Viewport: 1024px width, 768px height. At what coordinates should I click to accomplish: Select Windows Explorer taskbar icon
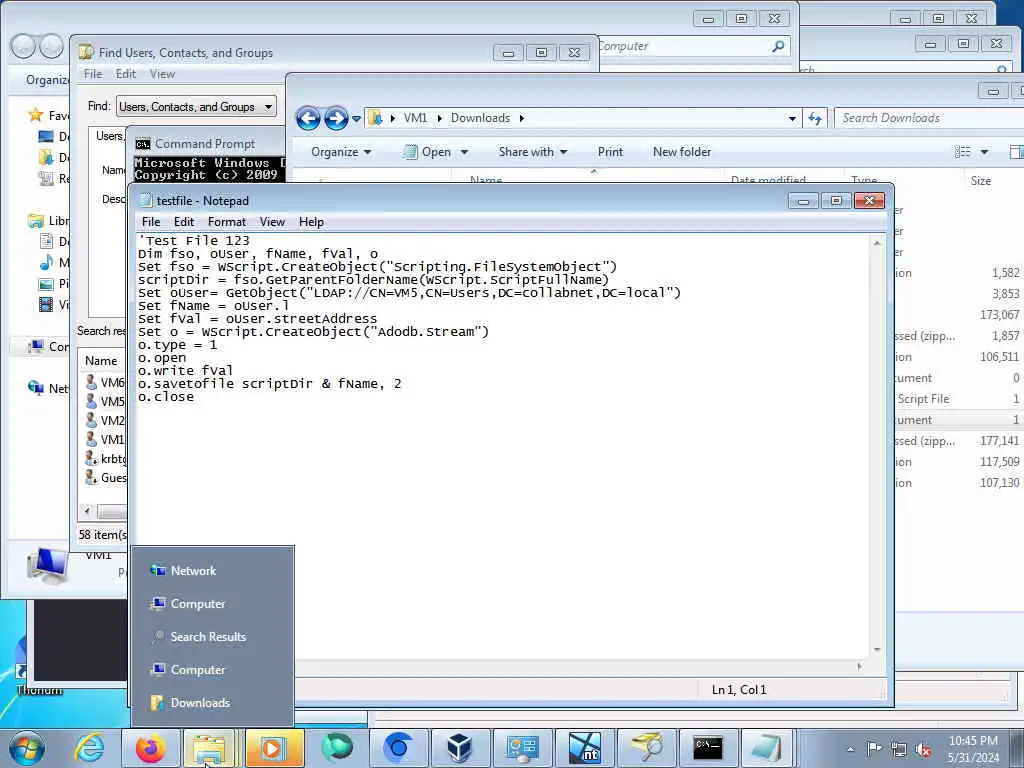pos(209,748)
